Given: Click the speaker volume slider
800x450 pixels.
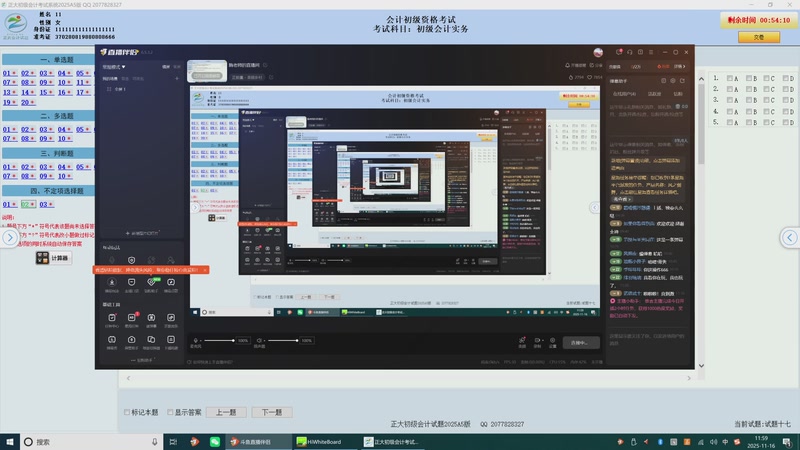Looking at the screenshot, I should point(283,340).
